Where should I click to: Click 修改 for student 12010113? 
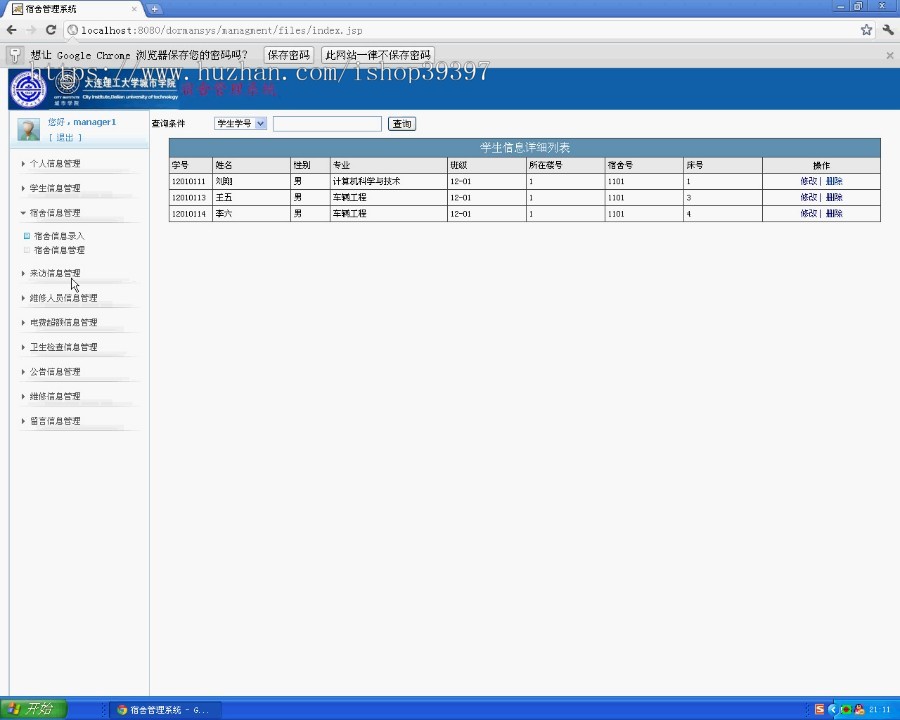pyautogui.click(x=808, y=197)
